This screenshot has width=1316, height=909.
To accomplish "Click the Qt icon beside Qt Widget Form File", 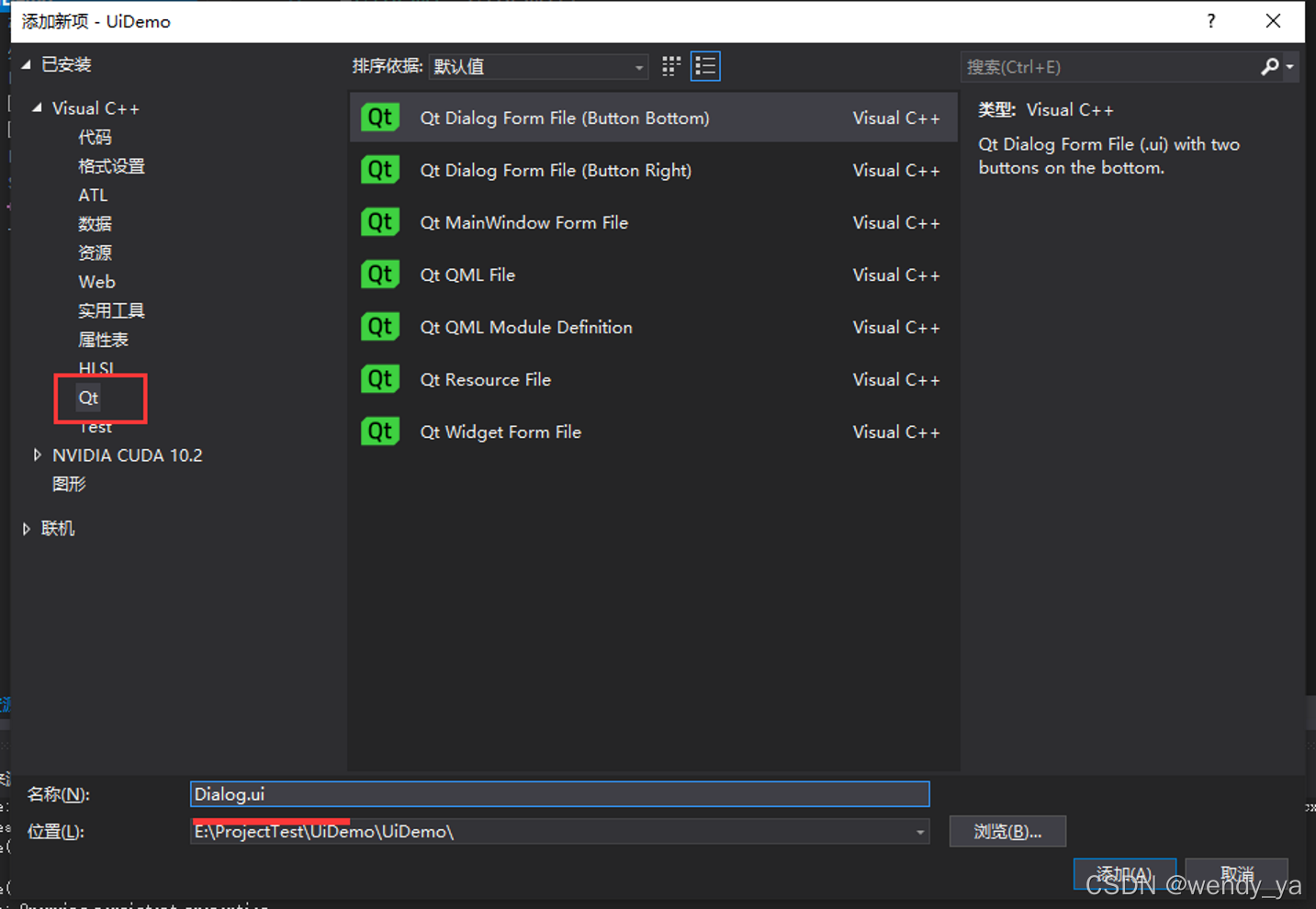I will pyautogui.click(x=380, y=432).
